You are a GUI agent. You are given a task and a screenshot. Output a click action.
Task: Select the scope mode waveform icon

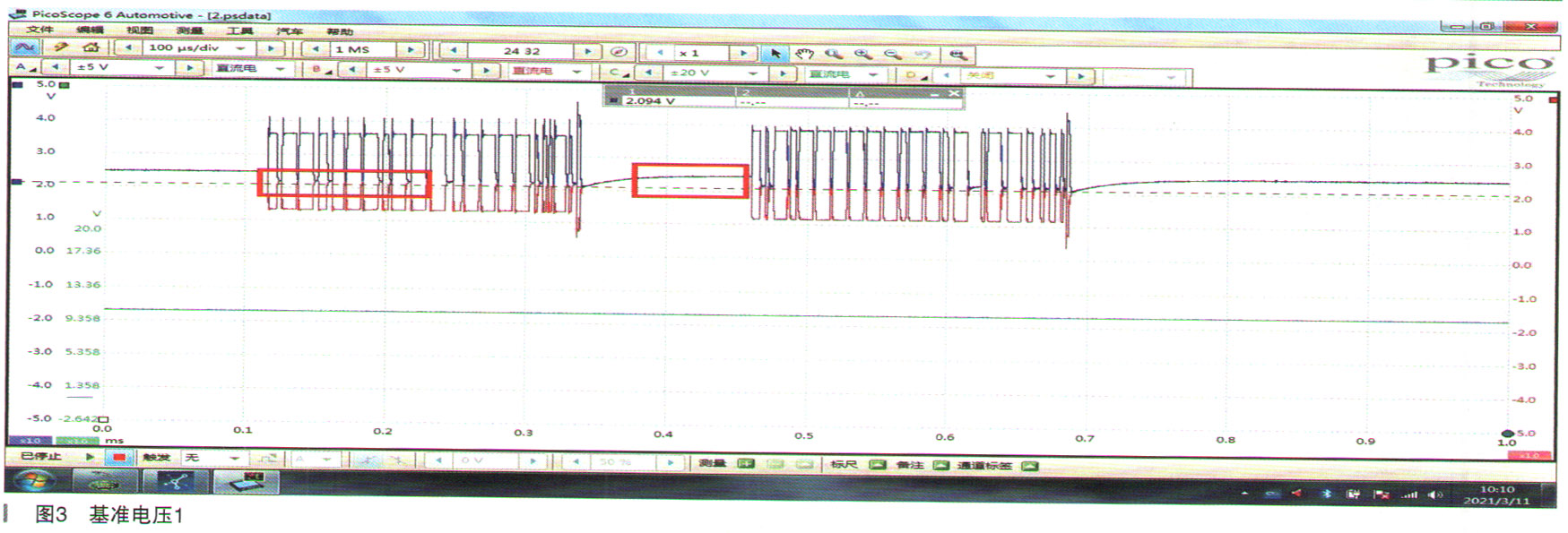click(23, 47)
